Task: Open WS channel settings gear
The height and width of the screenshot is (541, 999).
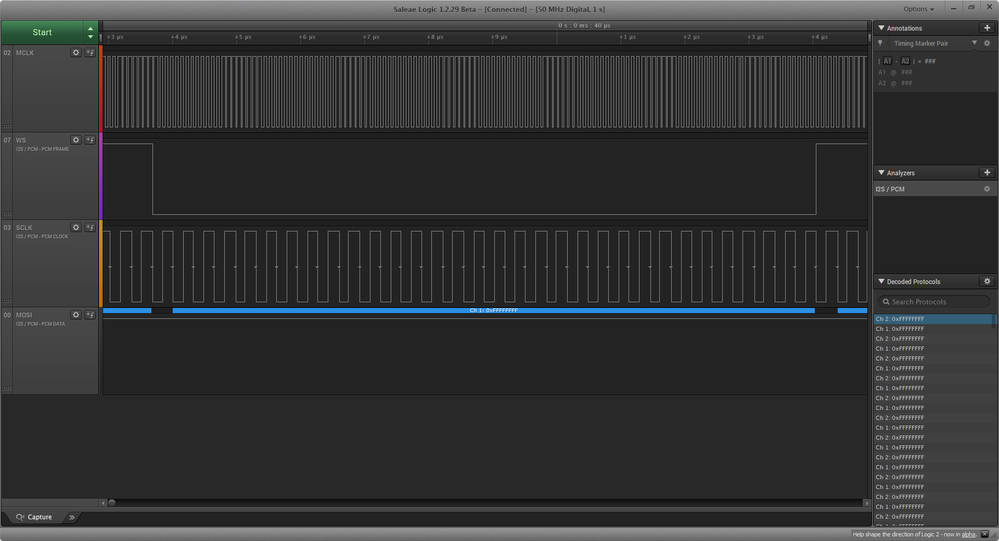Action: click(x=76, y=140)
